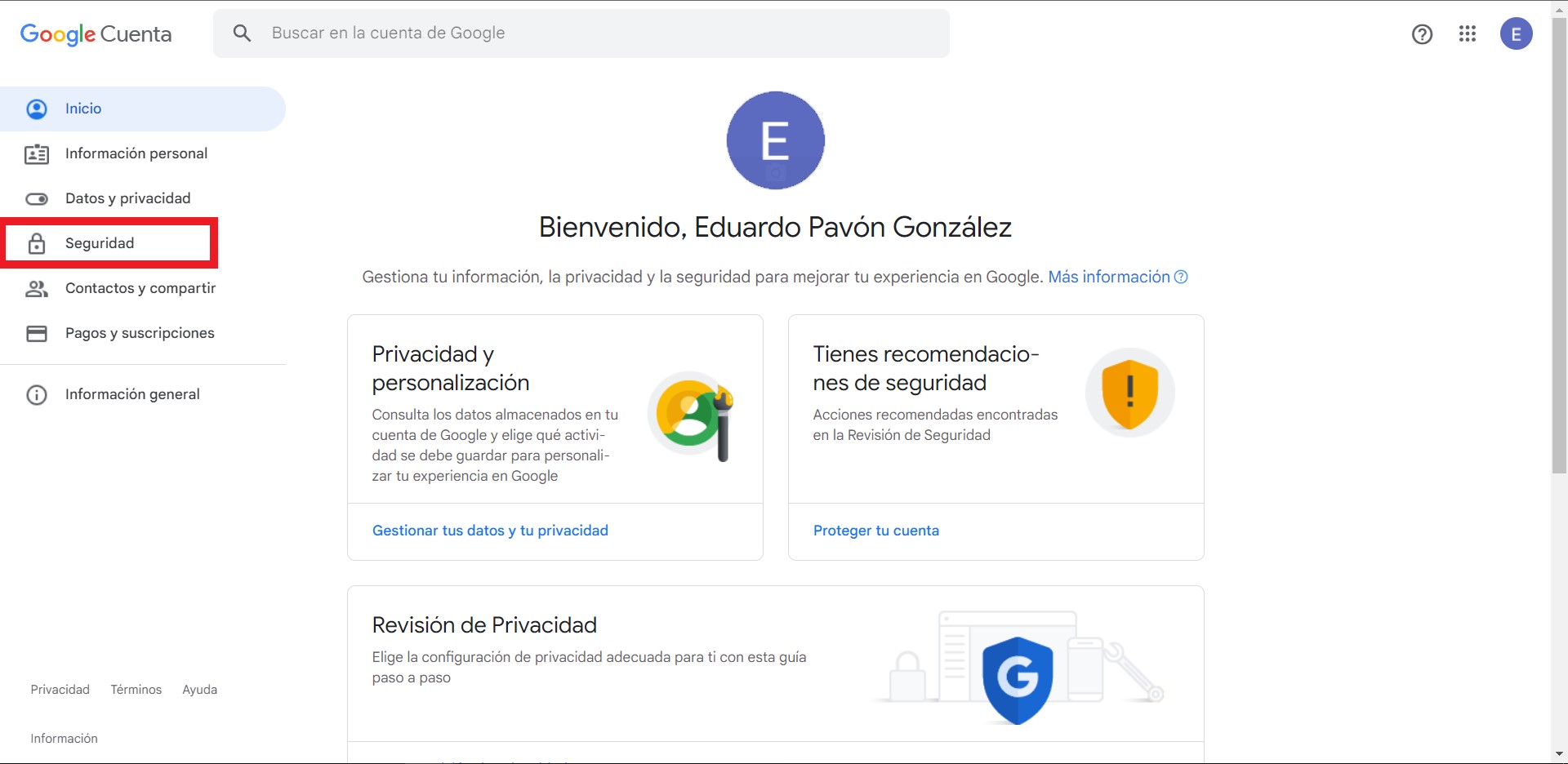Open the Google apps grid
Screen dimensions: 1568x764
click(1468, 33)
